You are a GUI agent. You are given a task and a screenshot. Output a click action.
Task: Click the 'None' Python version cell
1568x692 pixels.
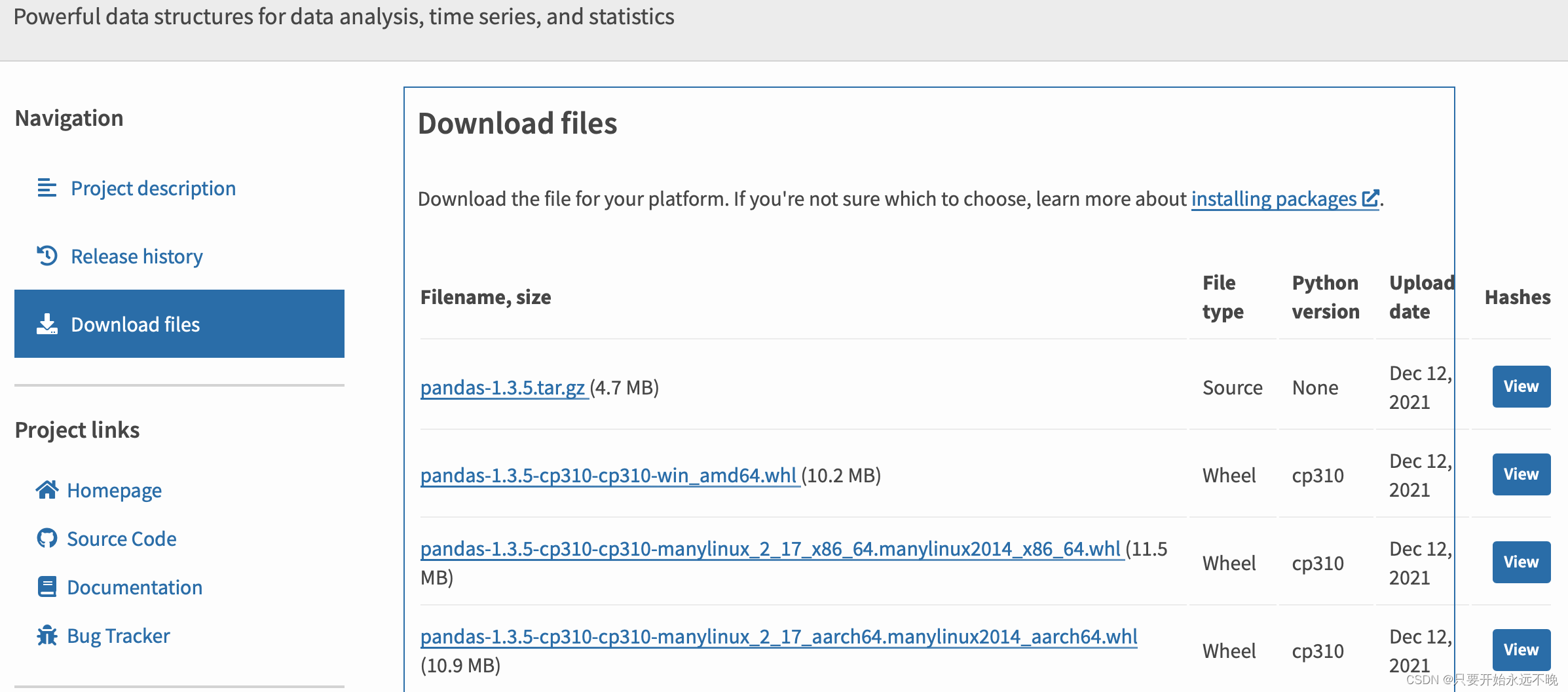(1315, 387)
